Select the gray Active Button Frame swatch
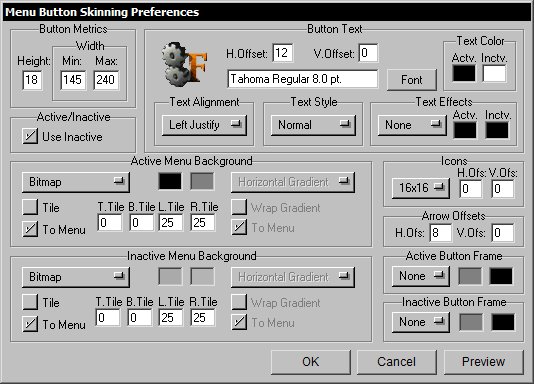 pos(470,276)
